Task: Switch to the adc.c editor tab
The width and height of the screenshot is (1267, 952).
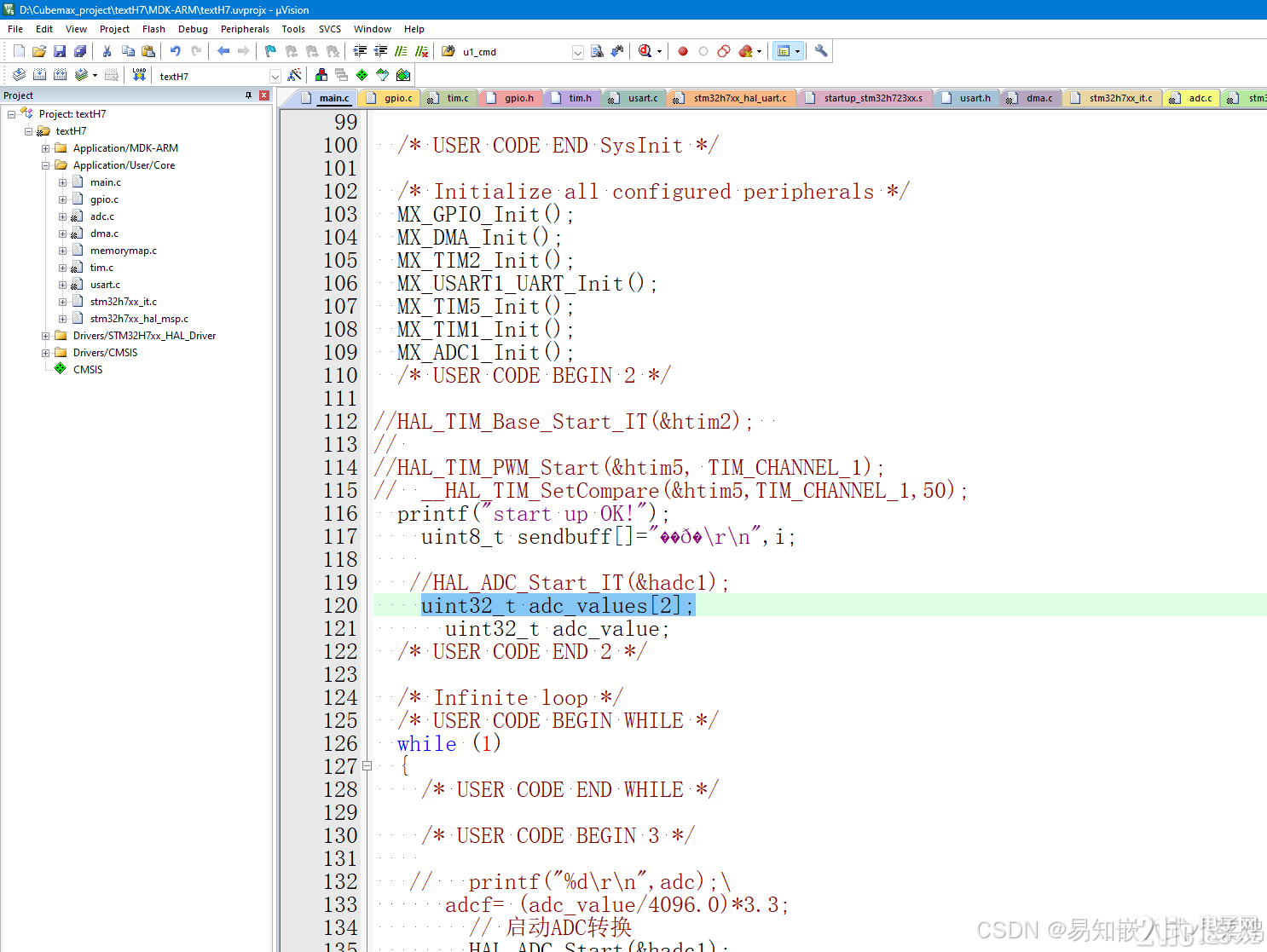Action: 1191,98
